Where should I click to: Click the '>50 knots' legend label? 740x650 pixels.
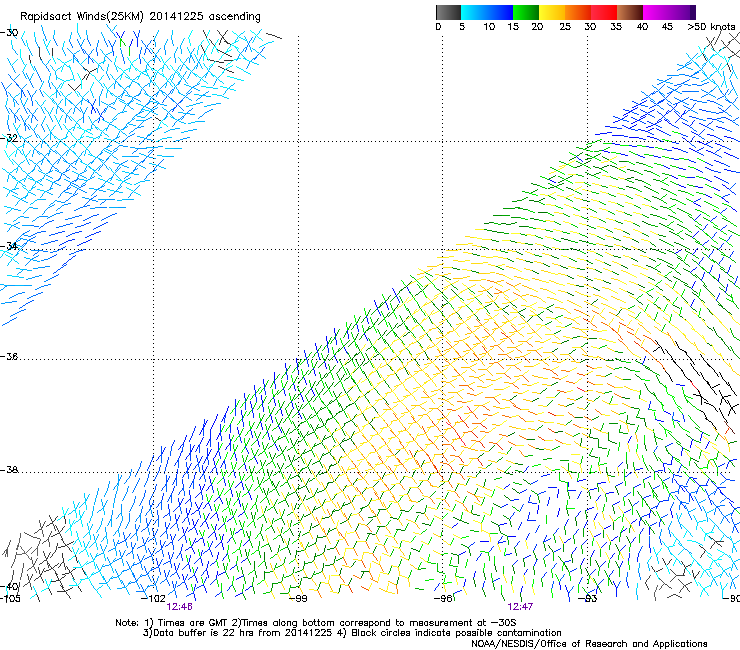coord(711,27)
